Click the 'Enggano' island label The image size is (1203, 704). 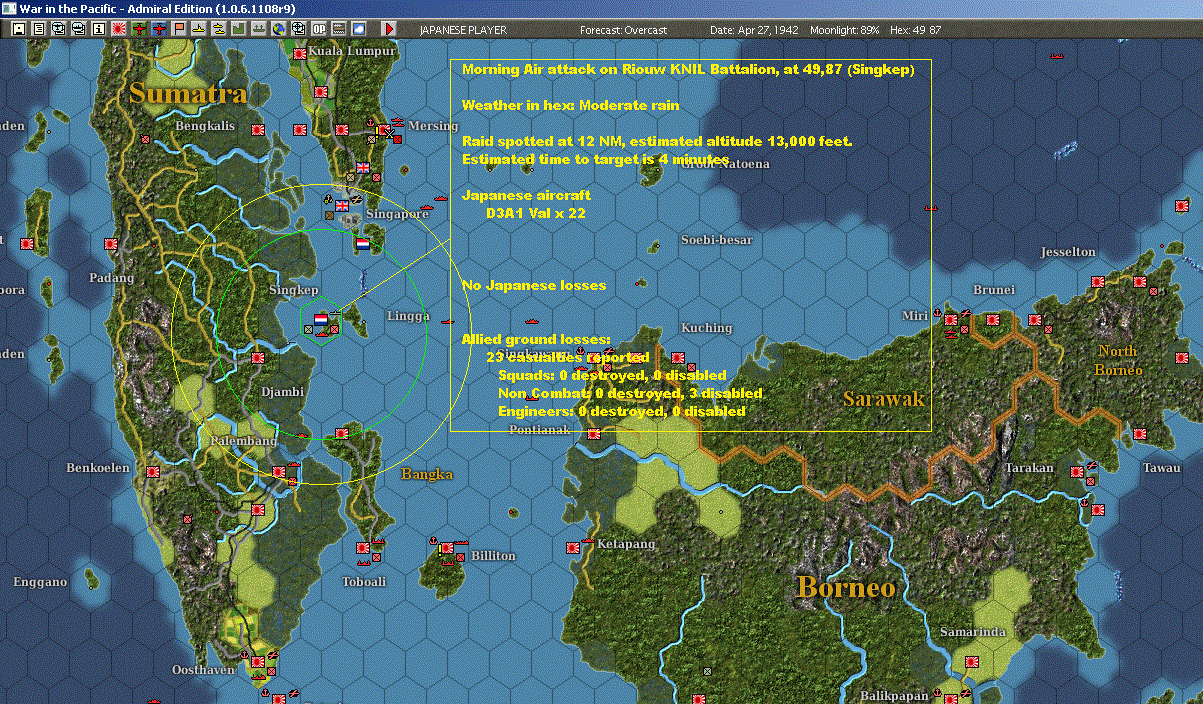click(x=40, y=581)
